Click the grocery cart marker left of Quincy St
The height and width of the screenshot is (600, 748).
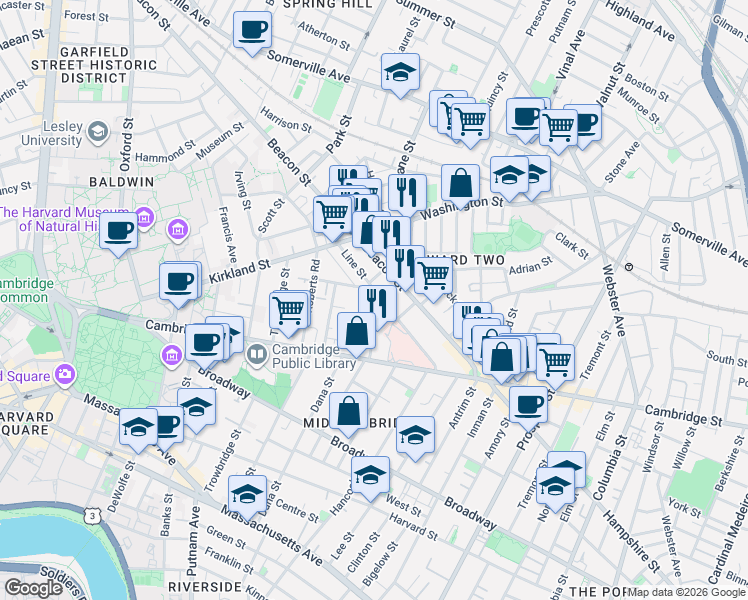470,123
